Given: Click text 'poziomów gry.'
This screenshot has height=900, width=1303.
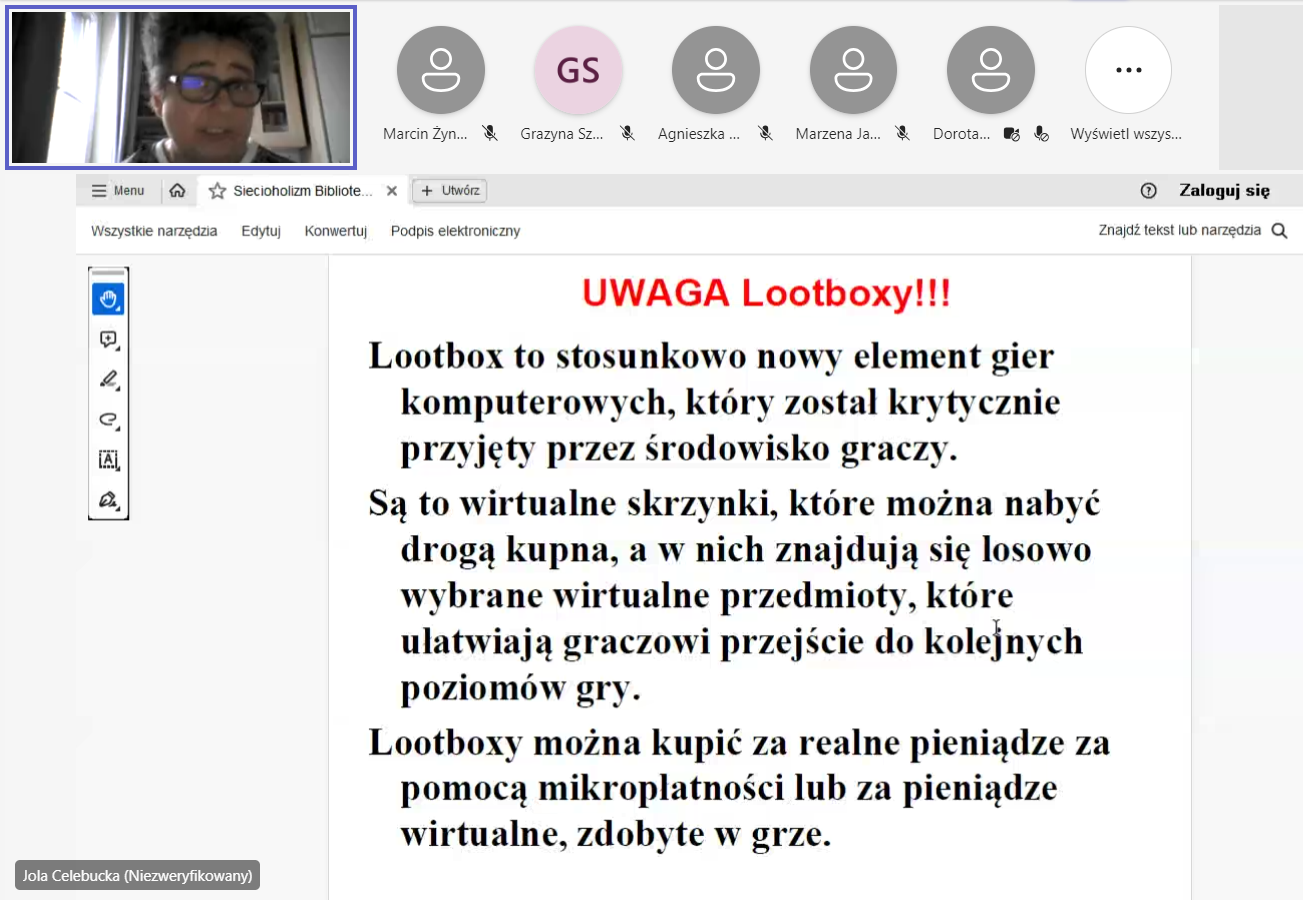Looking at the screenshot, I should click(x=520, y=689).
